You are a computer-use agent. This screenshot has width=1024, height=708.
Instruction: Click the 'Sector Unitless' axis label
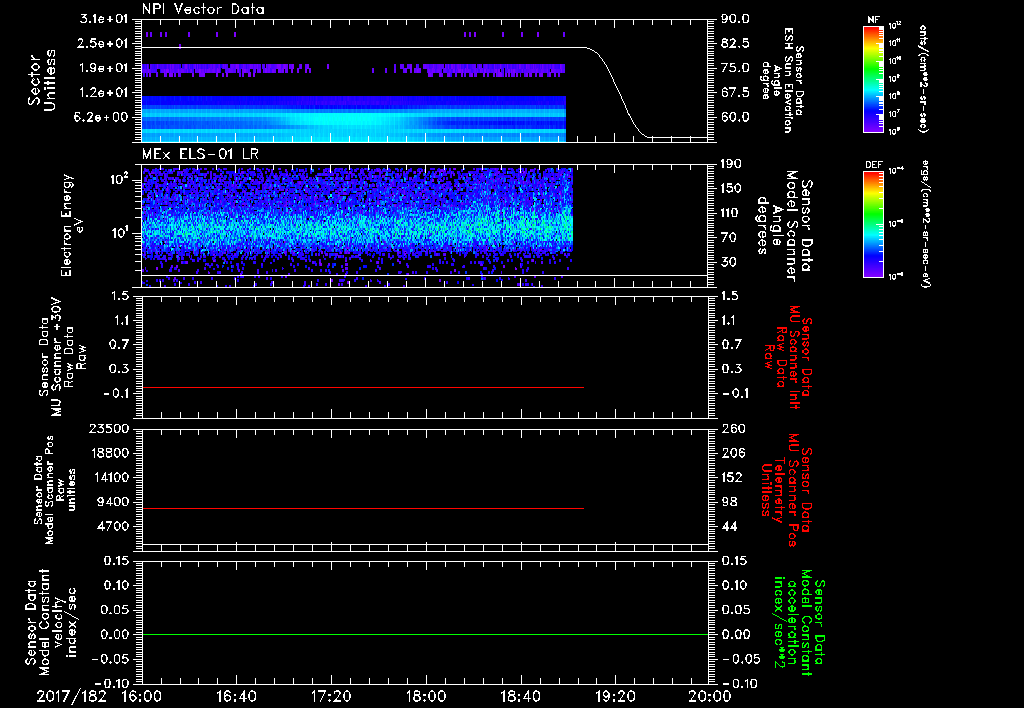tap(42, 80)
